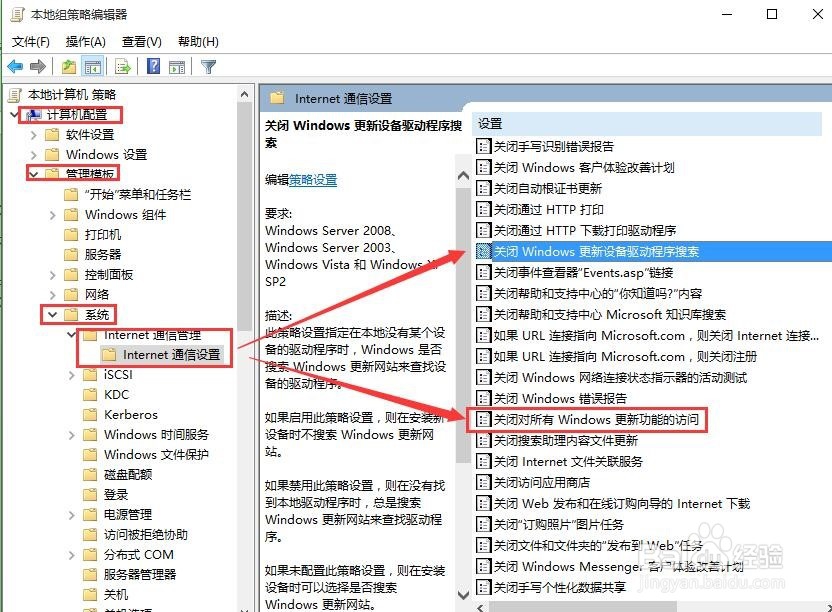Click the Export list toolbar icon
The image size is (832, 612).
coord(123,66)
